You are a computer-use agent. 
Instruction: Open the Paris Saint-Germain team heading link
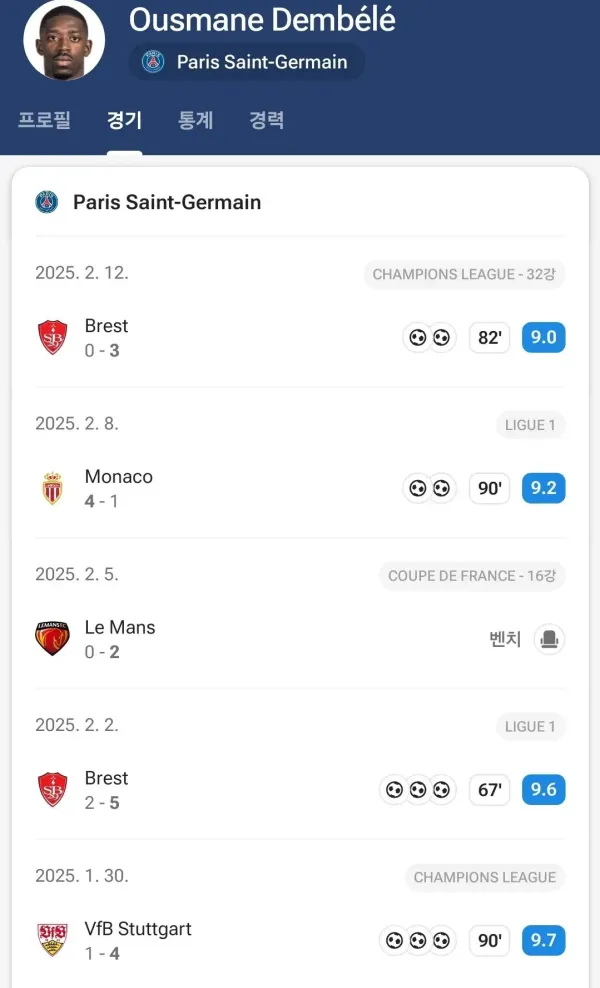point(167,202)
